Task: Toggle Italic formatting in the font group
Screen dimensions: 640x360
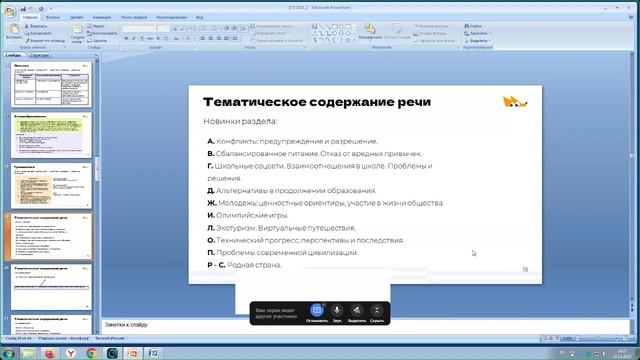Action: tap(133, 38)
